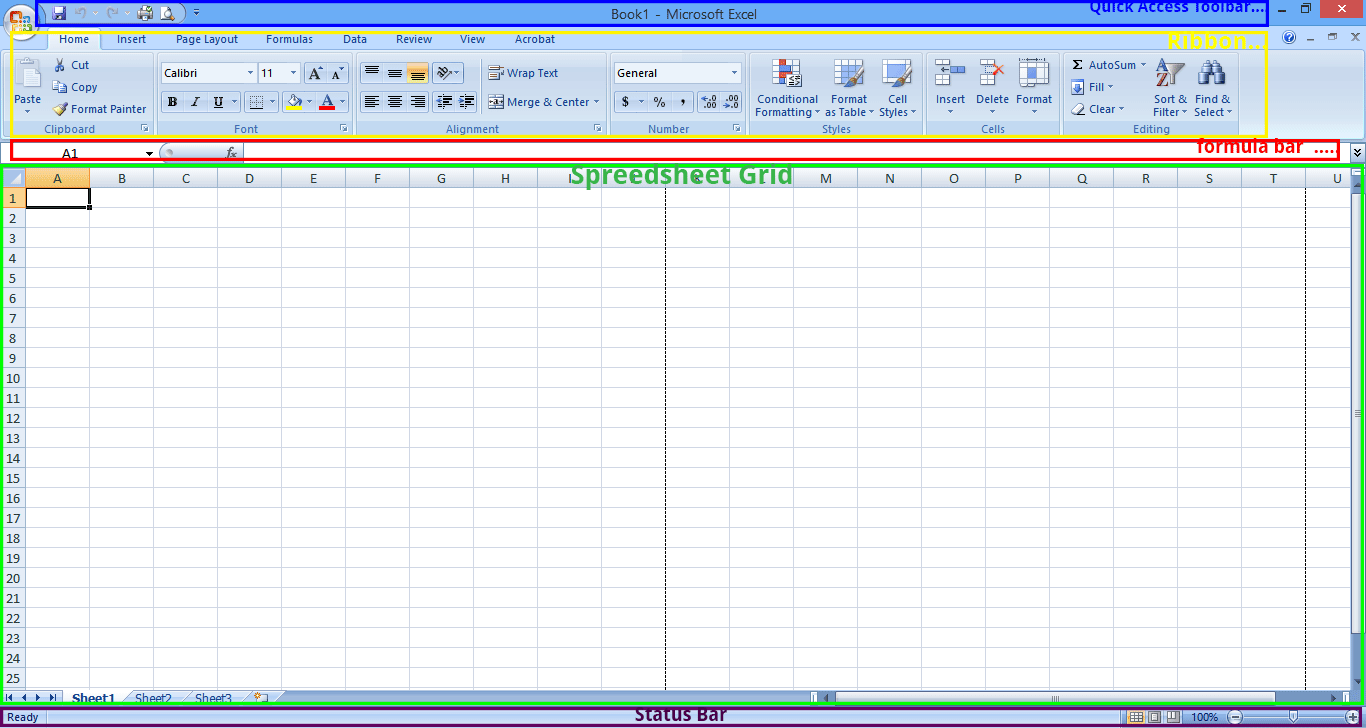
Task: Select Normal view in status bar
Action: pyautogui.click(x=1136, y=717)
